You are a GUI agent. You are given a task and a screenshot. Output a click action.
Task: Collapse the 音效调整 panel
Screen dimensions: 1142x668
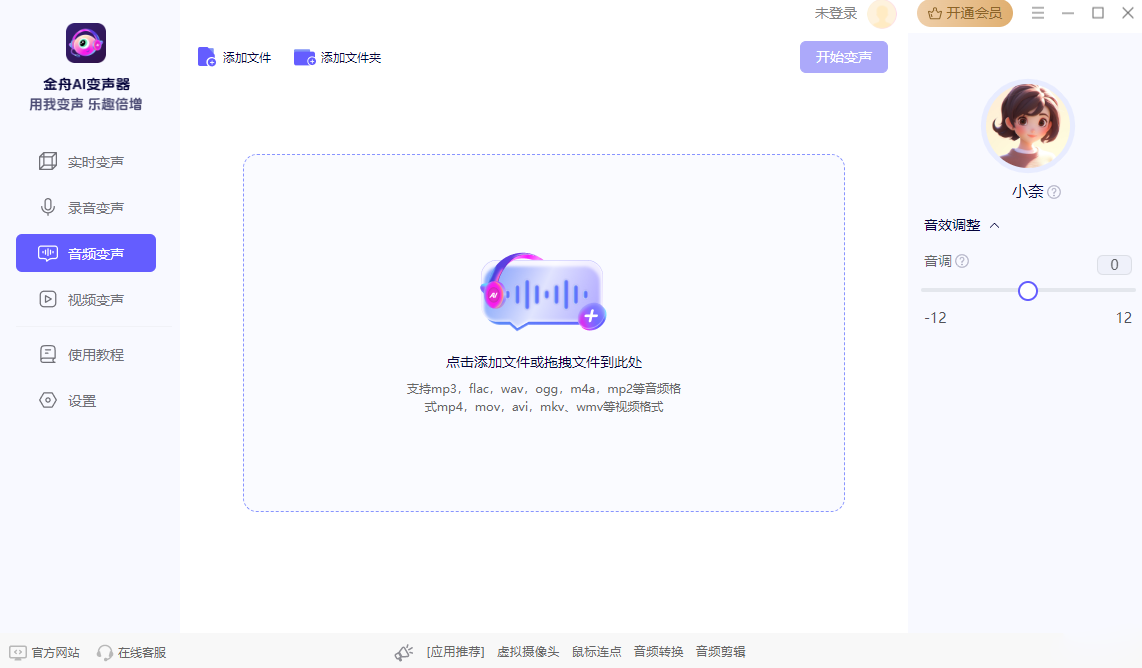click(994, 225)
